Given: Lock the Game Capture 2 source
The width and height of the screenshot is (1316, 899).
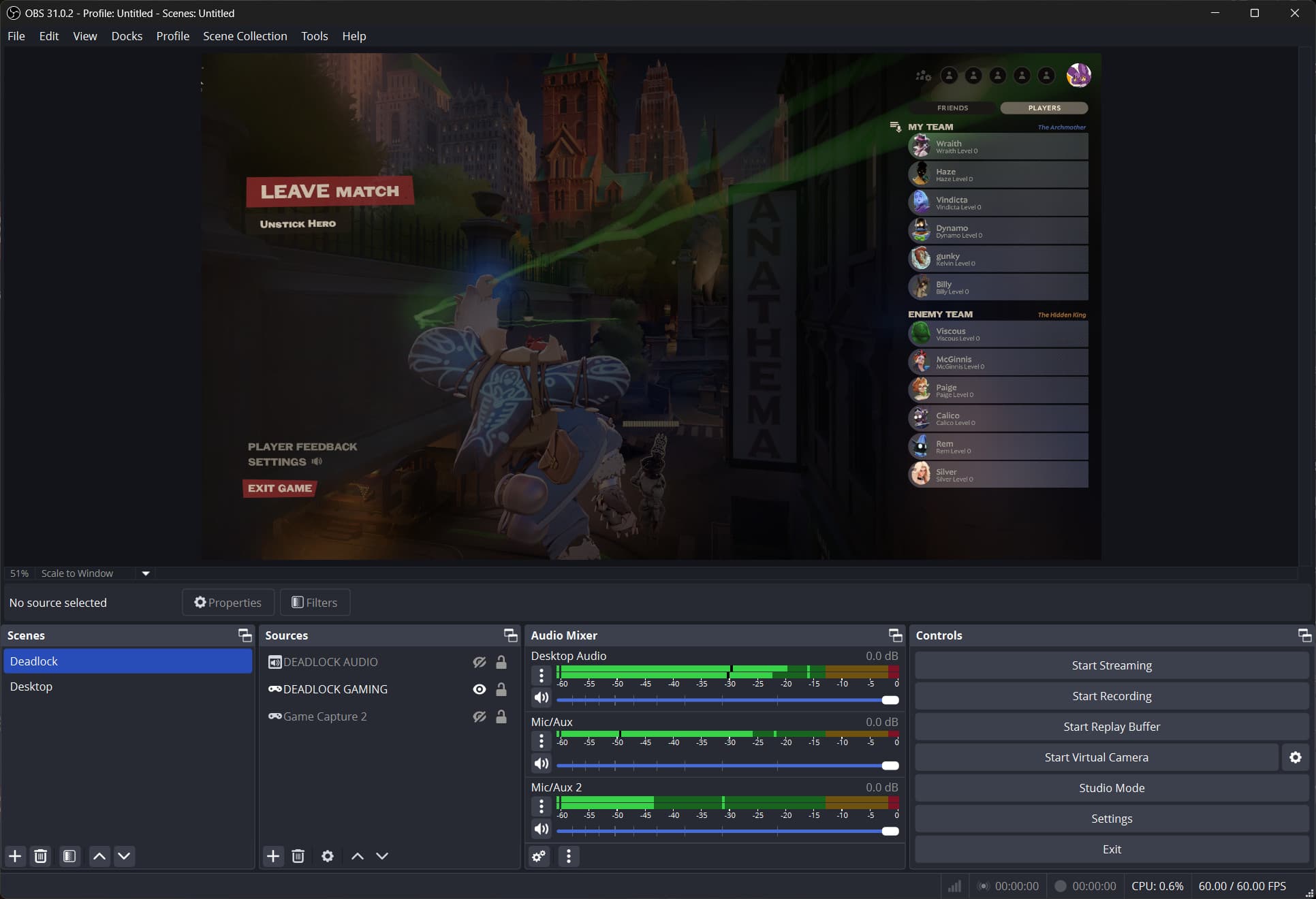Looking at the screenshot, I should click(501, 716).
